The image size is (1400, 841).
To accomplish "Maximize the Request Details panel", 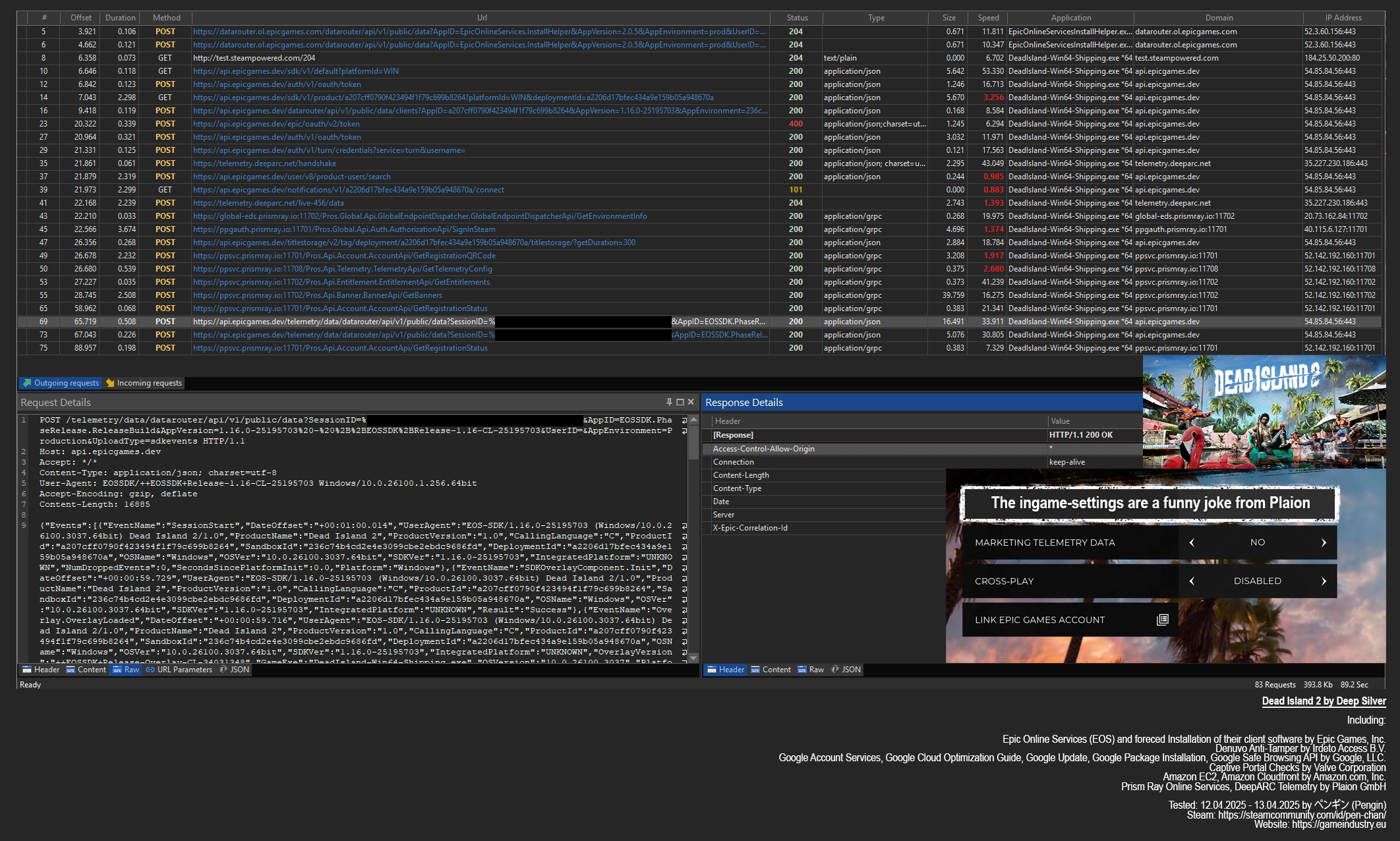I will [680, 402].
